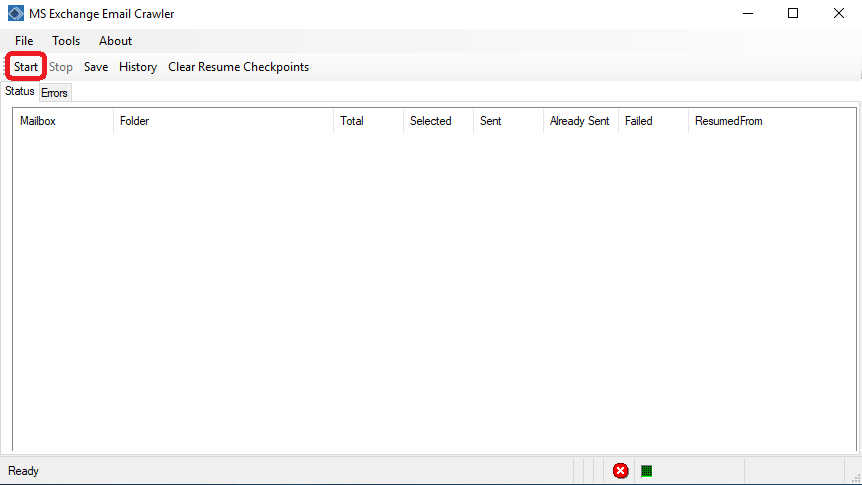Open the Tools menu

(x=66, y=41)
